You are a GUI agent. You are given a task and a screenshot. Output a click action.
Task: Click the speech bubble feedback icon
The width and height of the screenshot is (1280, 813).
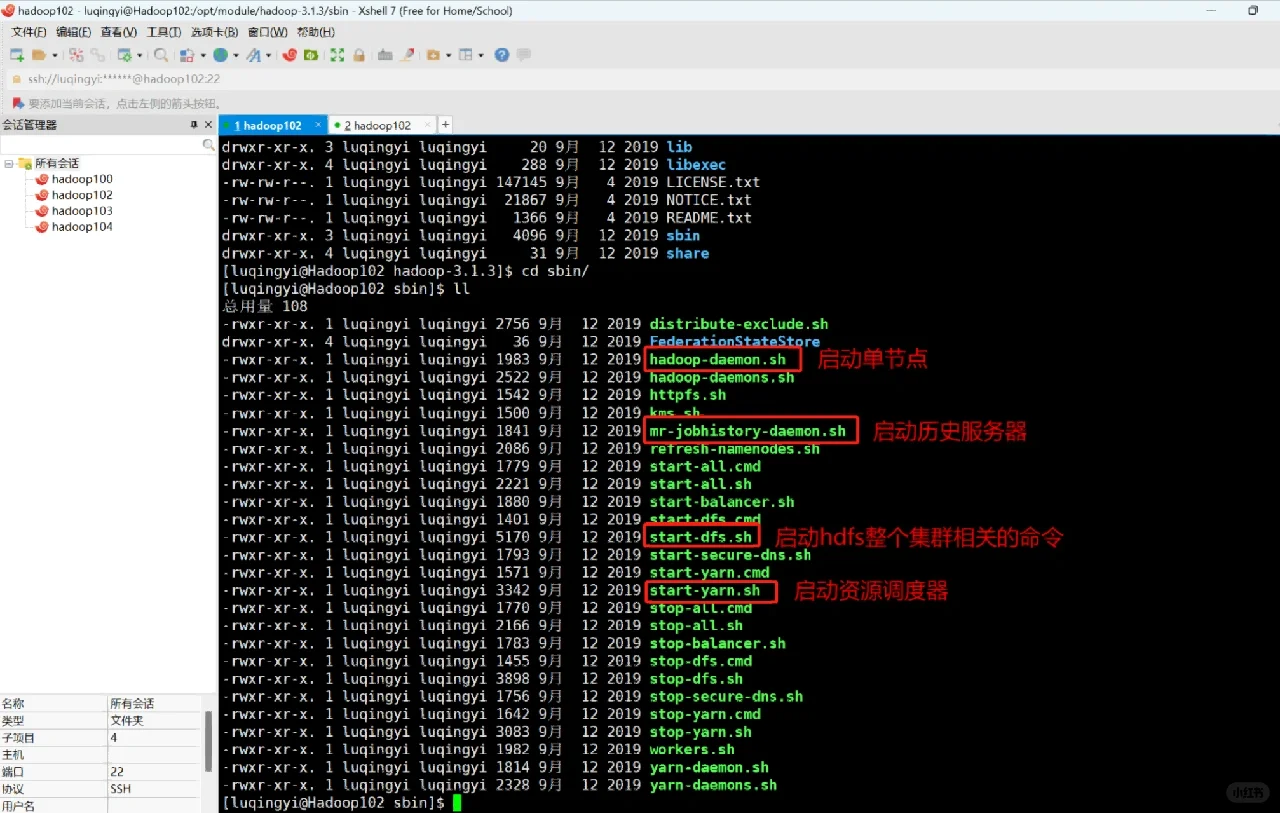pyautogui.click(x=523, y=55)
